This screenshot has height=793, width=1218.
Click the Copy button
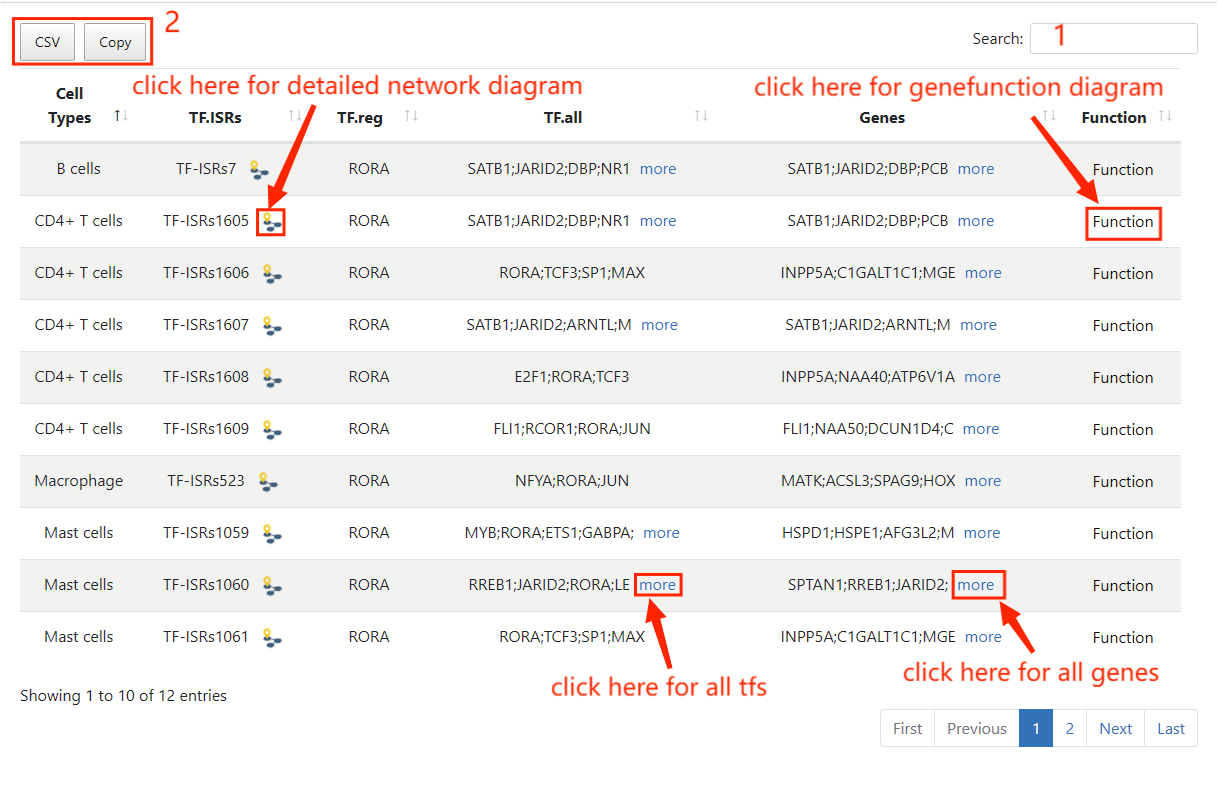click(x=115, y=42)
